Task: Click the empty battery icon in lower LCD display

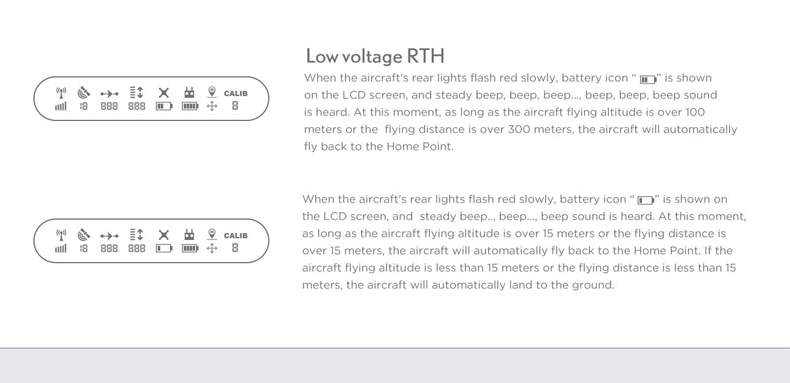Action: click(164, 248)
